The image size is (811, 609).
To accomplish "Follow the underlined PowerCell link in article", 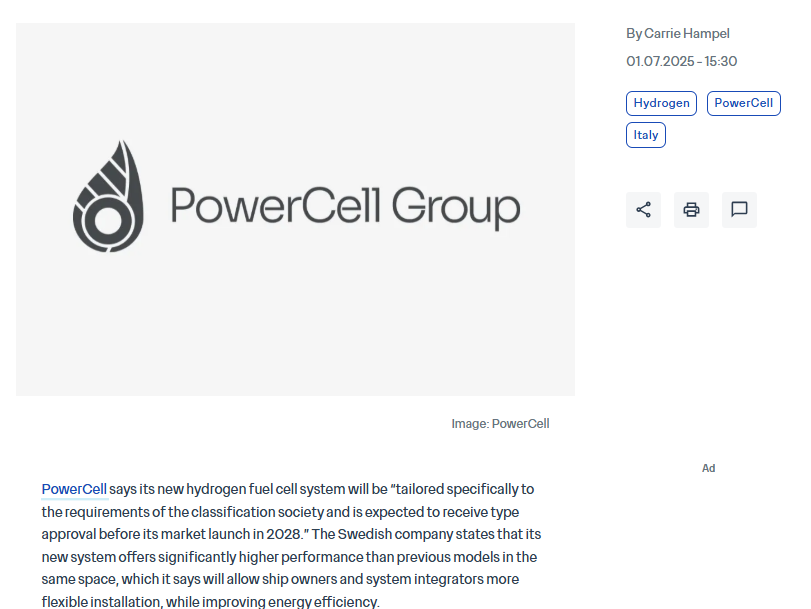I will pyautogui.click(x=74, y=489).
